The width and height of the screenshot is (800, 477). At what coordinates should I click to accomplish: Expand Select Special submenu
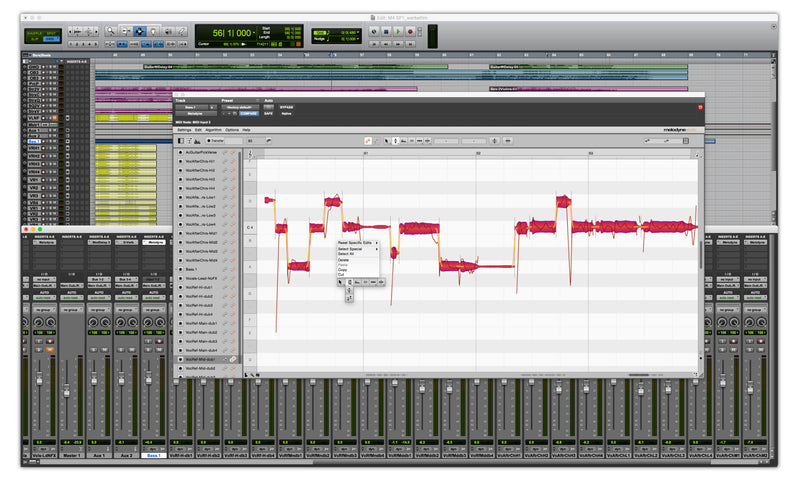click(x=358, y=248)
